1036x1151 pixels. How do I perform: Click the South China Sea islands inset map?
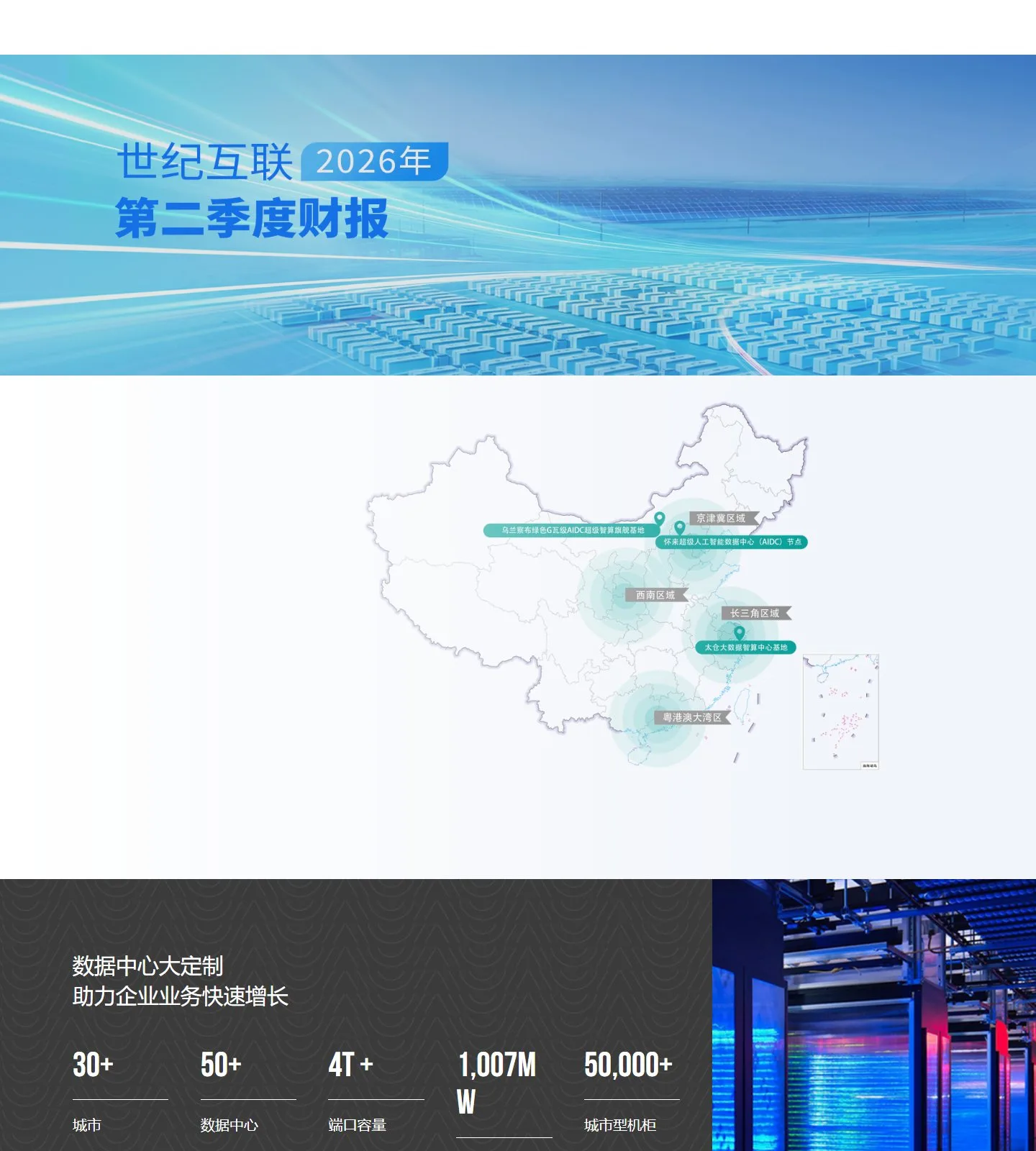coord(841,711)
